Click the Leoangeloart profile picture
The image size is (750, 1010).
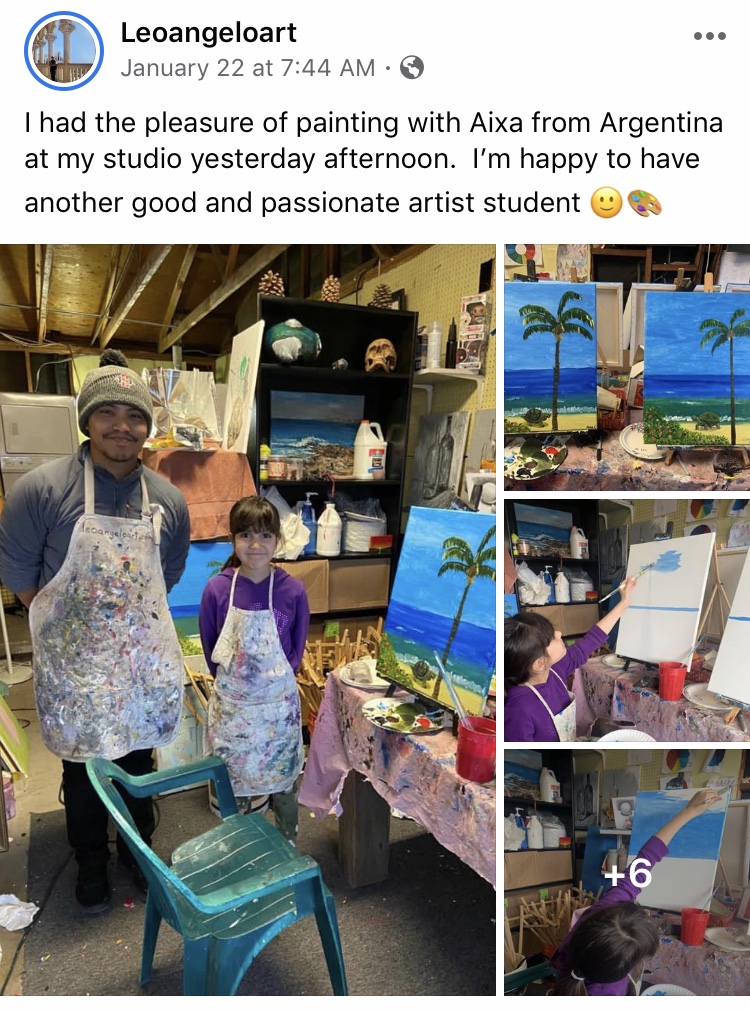click(x=64, y=51)
